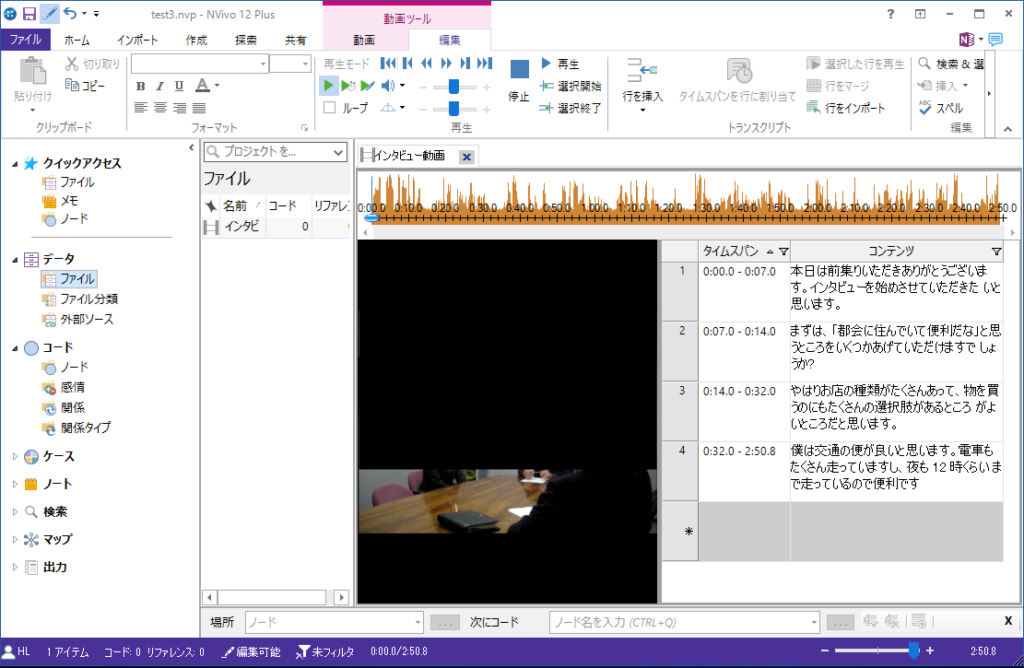
Task: Click Import Rows (行をインポート) icon
Action: 814,108
